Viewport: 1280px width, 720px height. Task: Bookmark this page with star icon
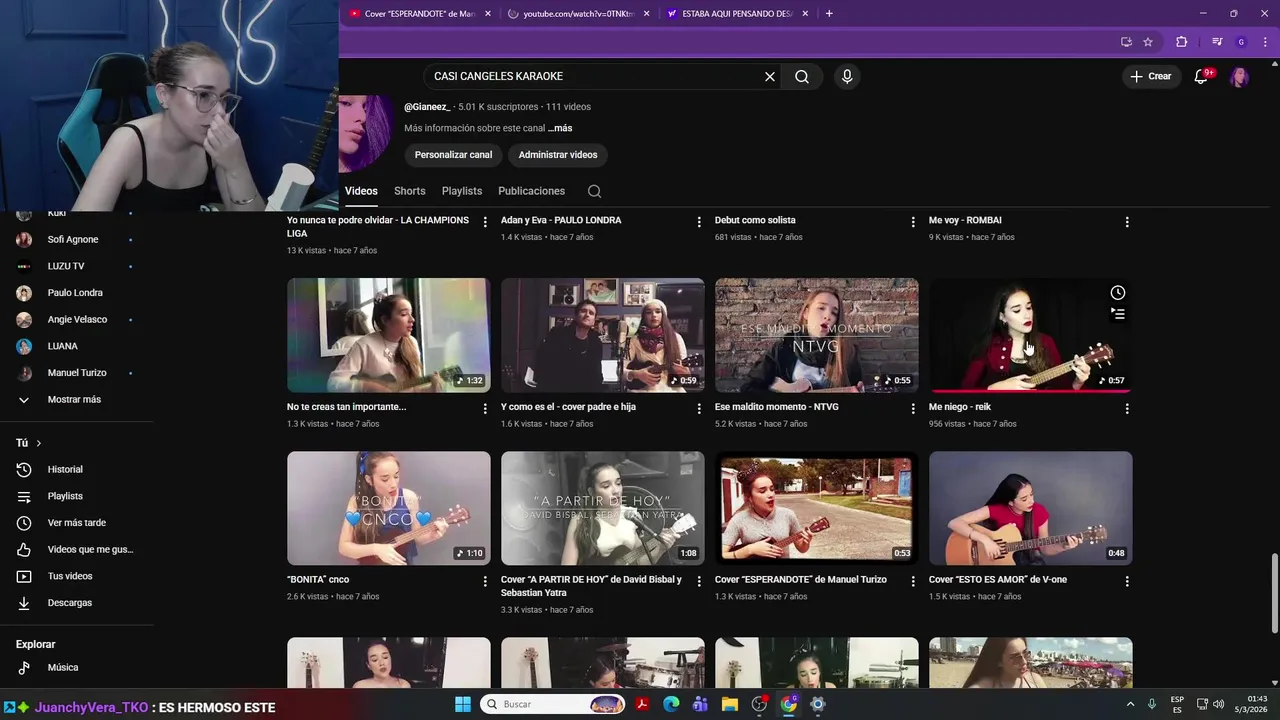pyautogui.click(x=1148, y=42)
